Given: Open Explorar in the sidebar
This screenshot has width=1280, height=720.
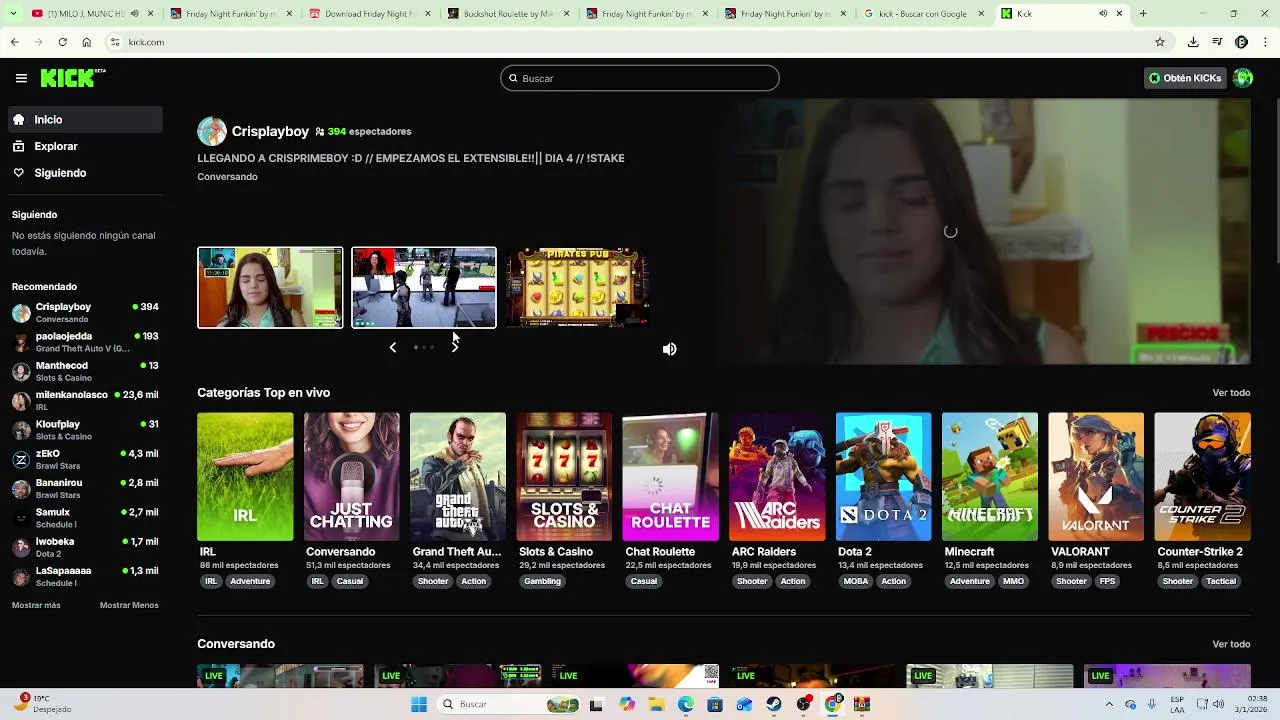Looking at the screenshot, I should click(x=85, y=146).
